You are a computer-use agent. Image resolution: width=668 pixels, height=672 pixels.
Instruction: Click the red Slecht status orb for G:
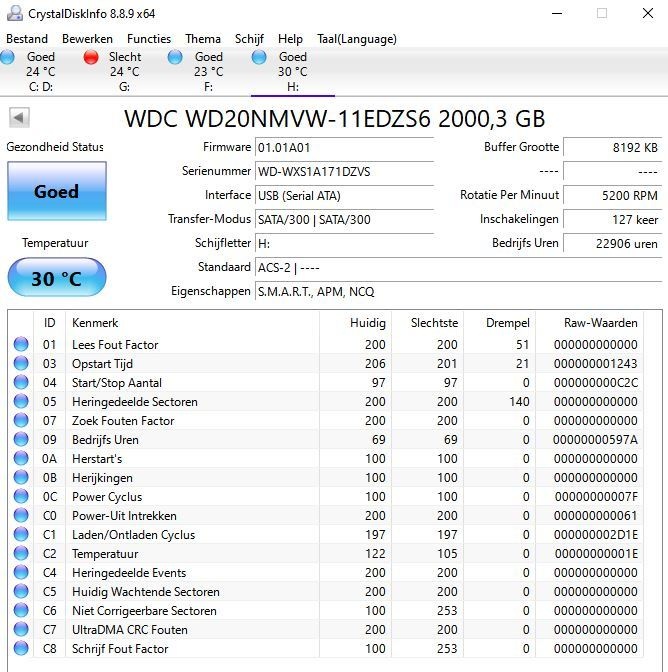(91, 57)
